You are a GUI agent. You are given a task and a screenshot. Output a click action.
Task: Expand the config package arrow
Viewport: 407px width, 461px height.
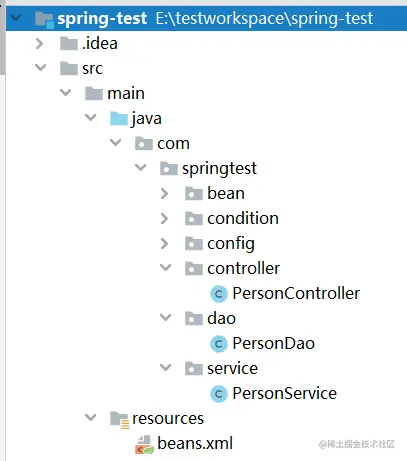pyautogui.click(x=164, y=244)
